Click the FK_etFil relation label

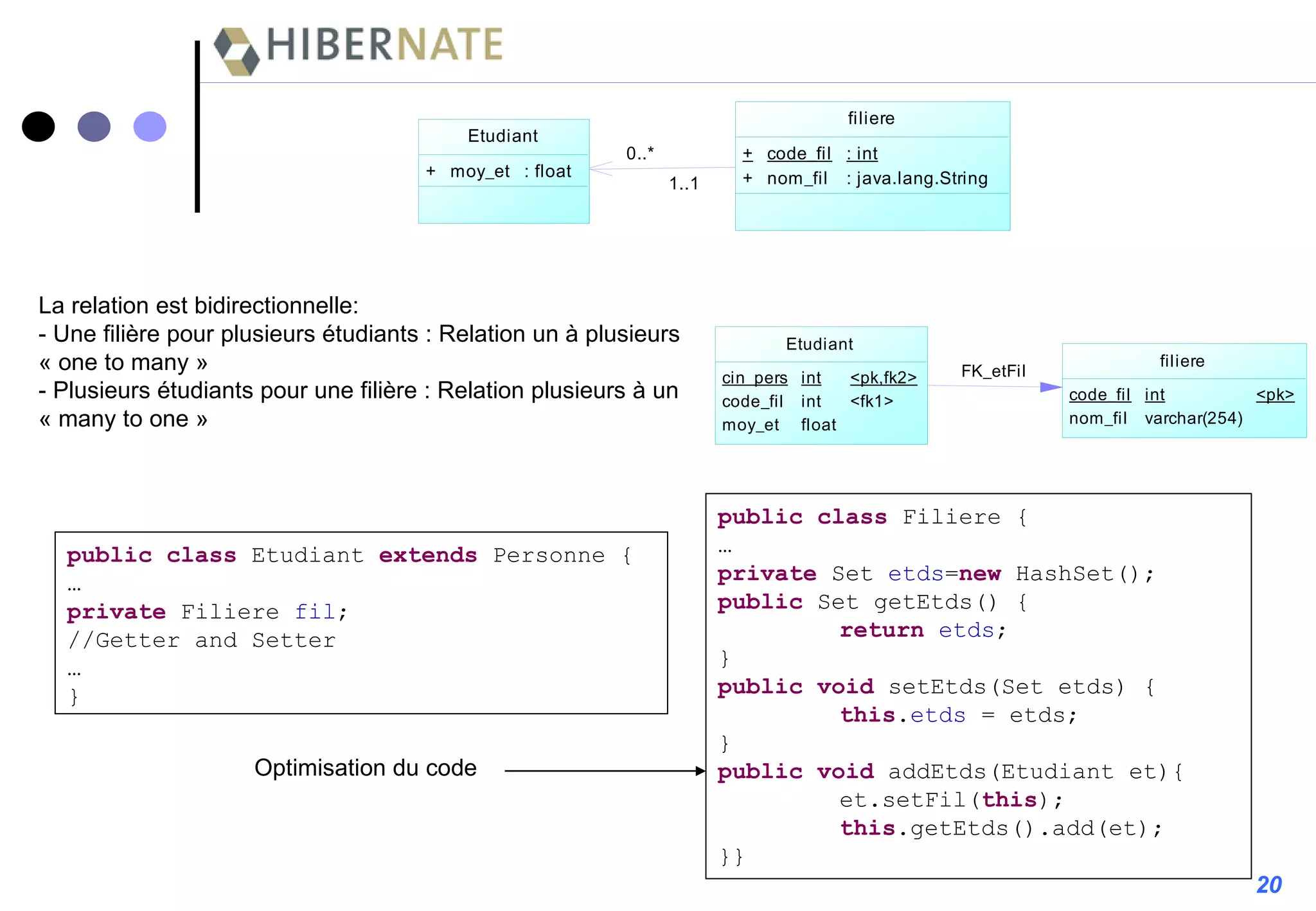pos(993,371)
